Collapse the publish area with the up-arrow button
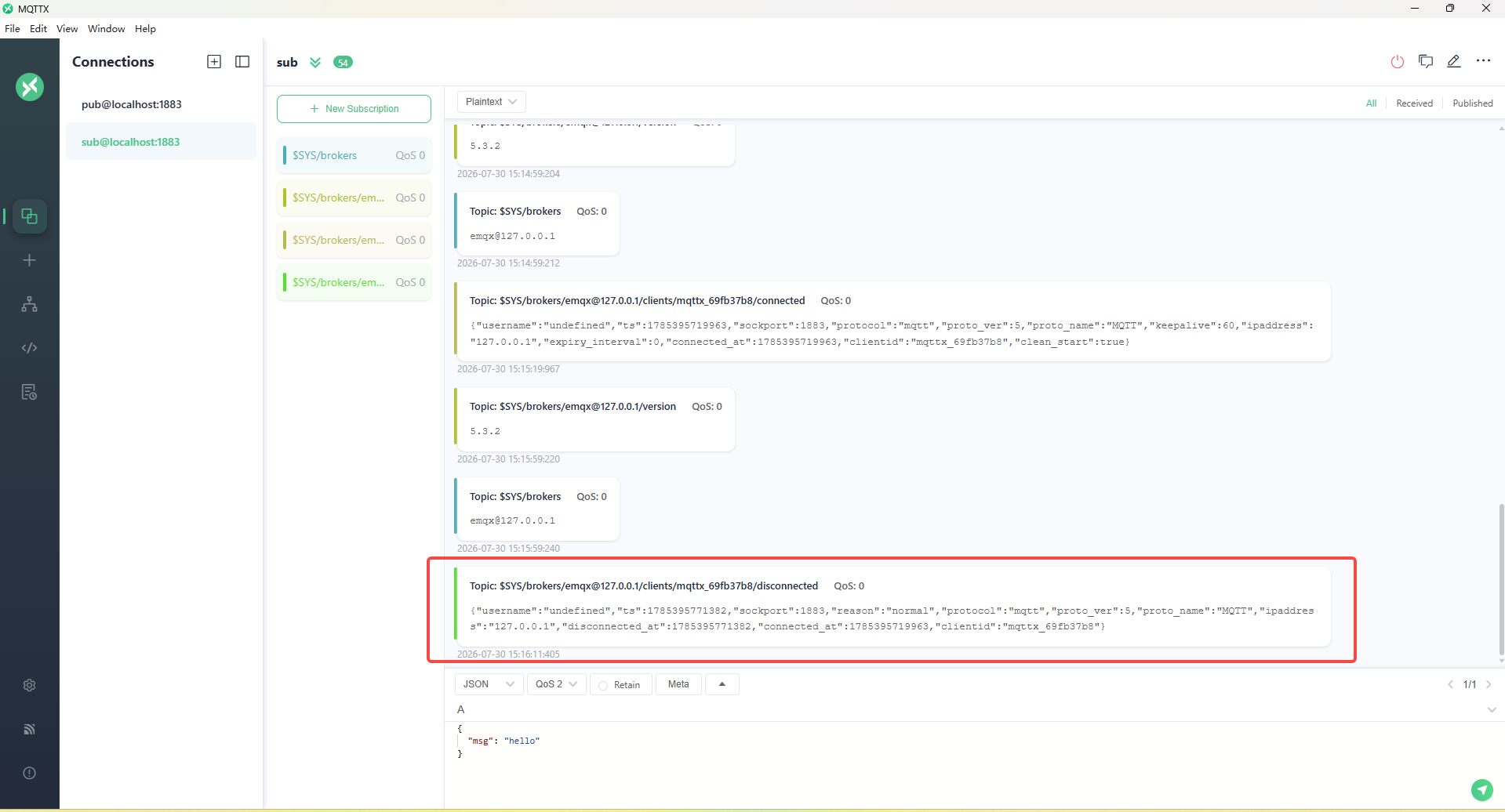Image resolution: width=1505 pixels, height=812 pixels. click(x=722, y=684)
